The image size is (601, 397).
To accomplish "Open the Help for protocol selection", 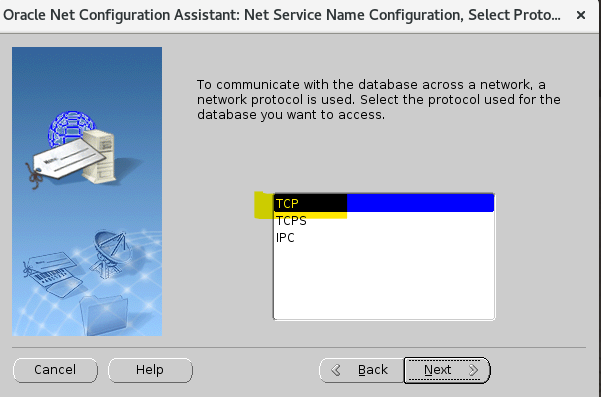I will (x=150, y=370).
